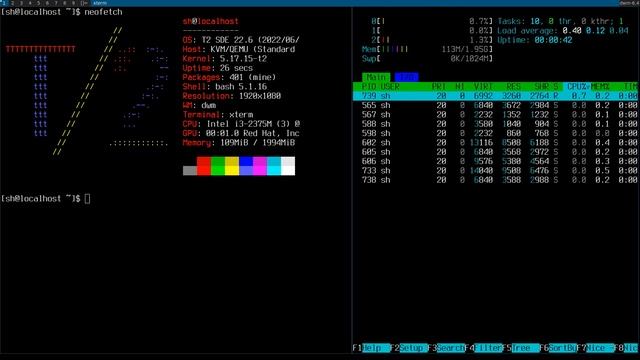
Task: Click the Shell line bash 5.1.16
Action: tap(224, 87)
